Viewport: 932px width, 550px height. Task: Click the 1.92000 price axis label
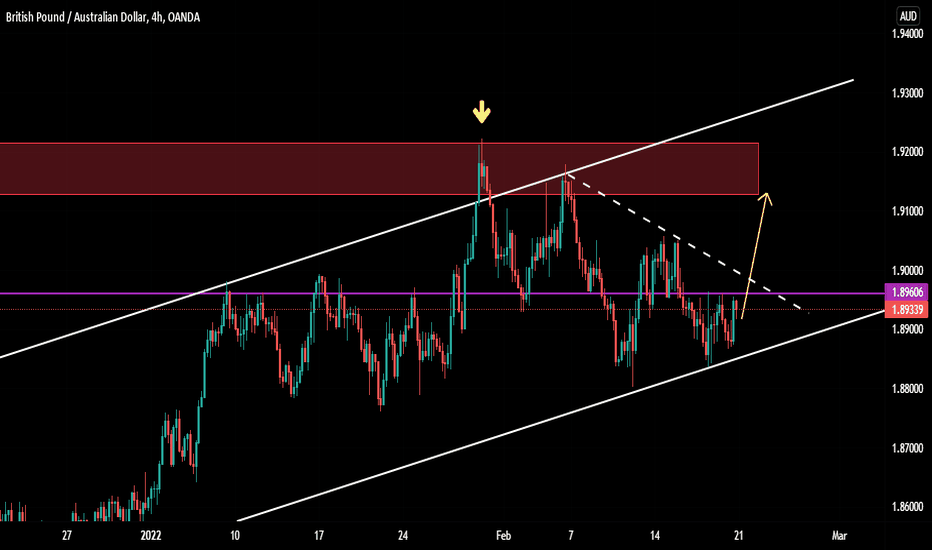tap(907, 152)
